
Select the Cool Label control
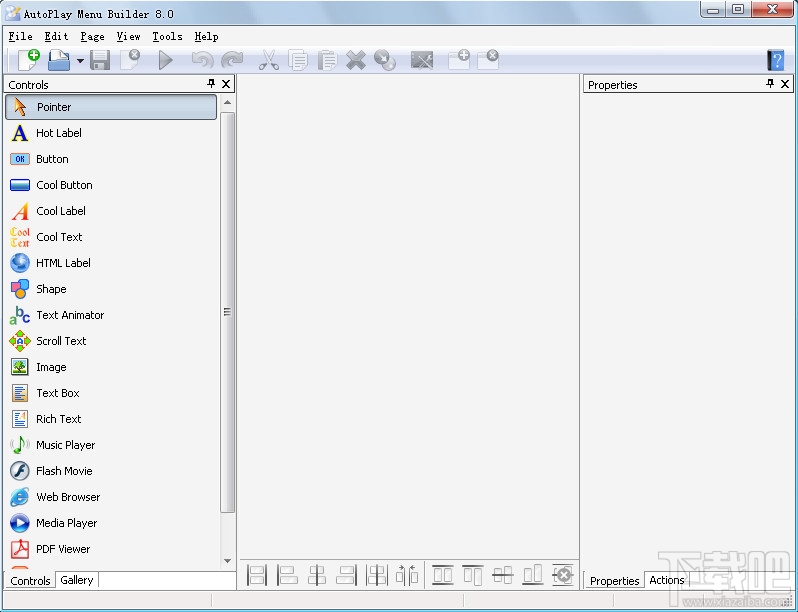point(111,211)
